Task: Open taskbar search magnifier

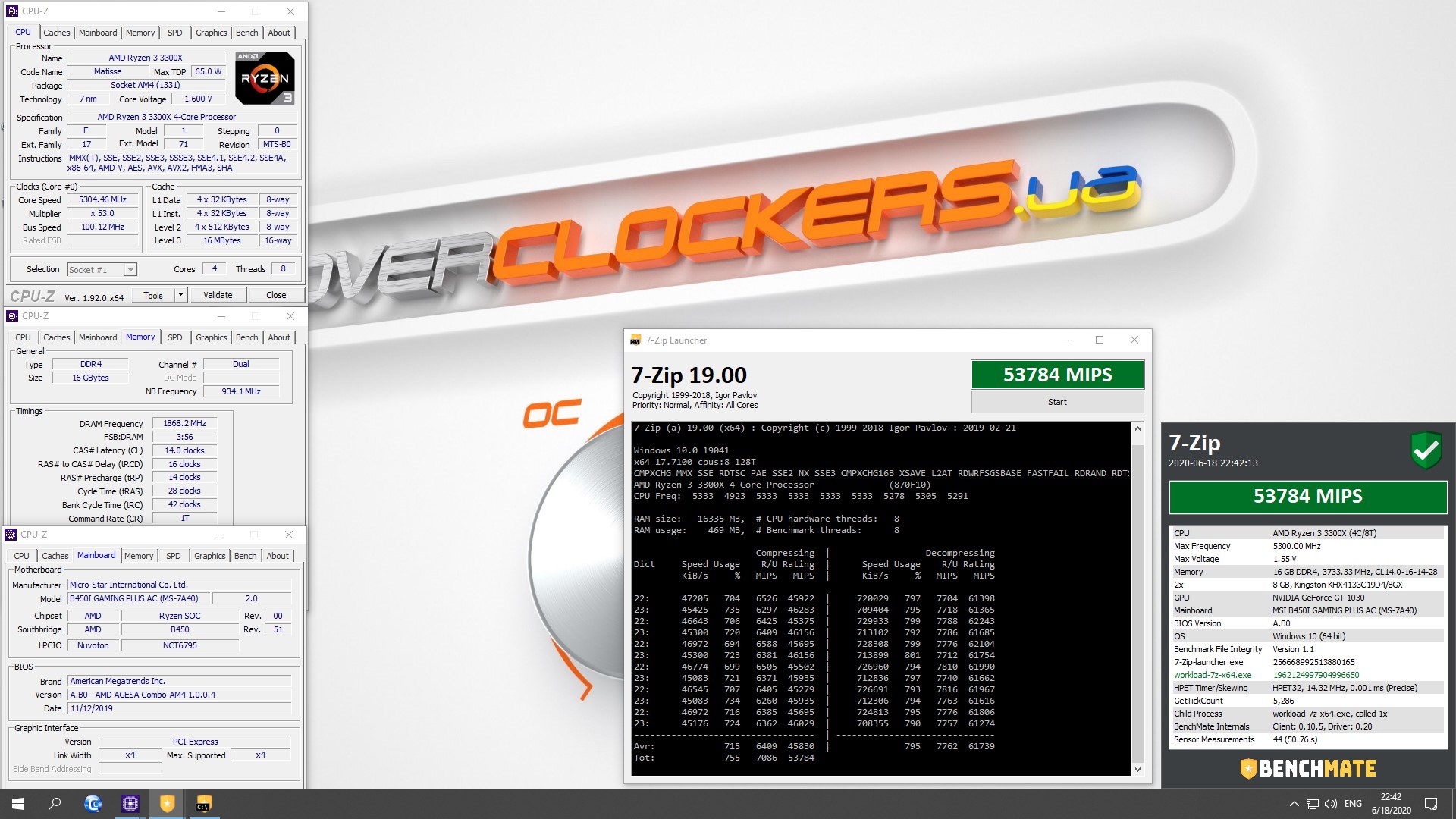Action: point(55,804)
